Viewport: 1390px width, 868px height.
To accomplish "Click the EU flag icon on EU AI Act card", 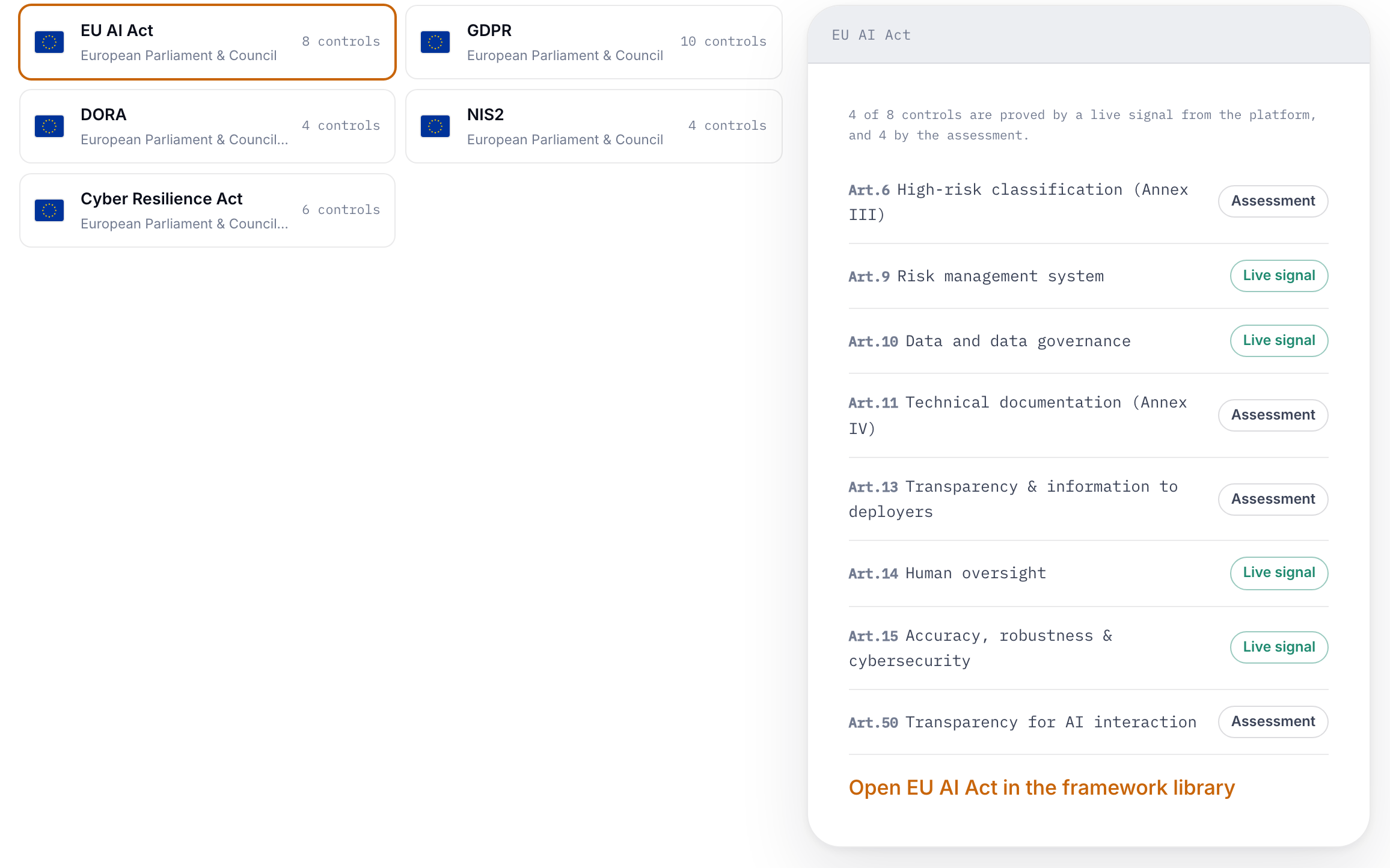I will click(x=49, y=42).
